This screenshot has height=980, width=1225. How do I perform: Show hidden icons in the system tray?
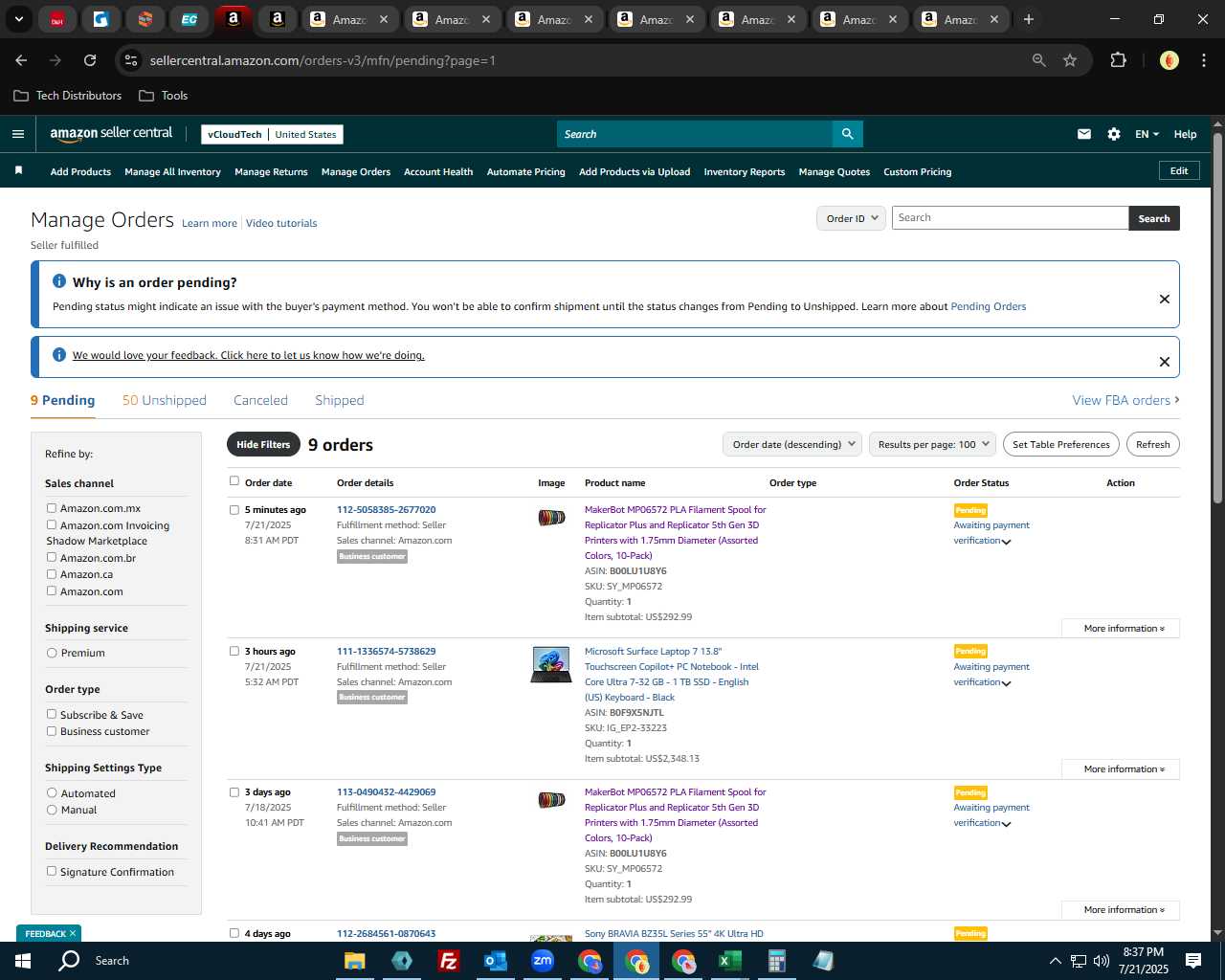[1055, 961]
